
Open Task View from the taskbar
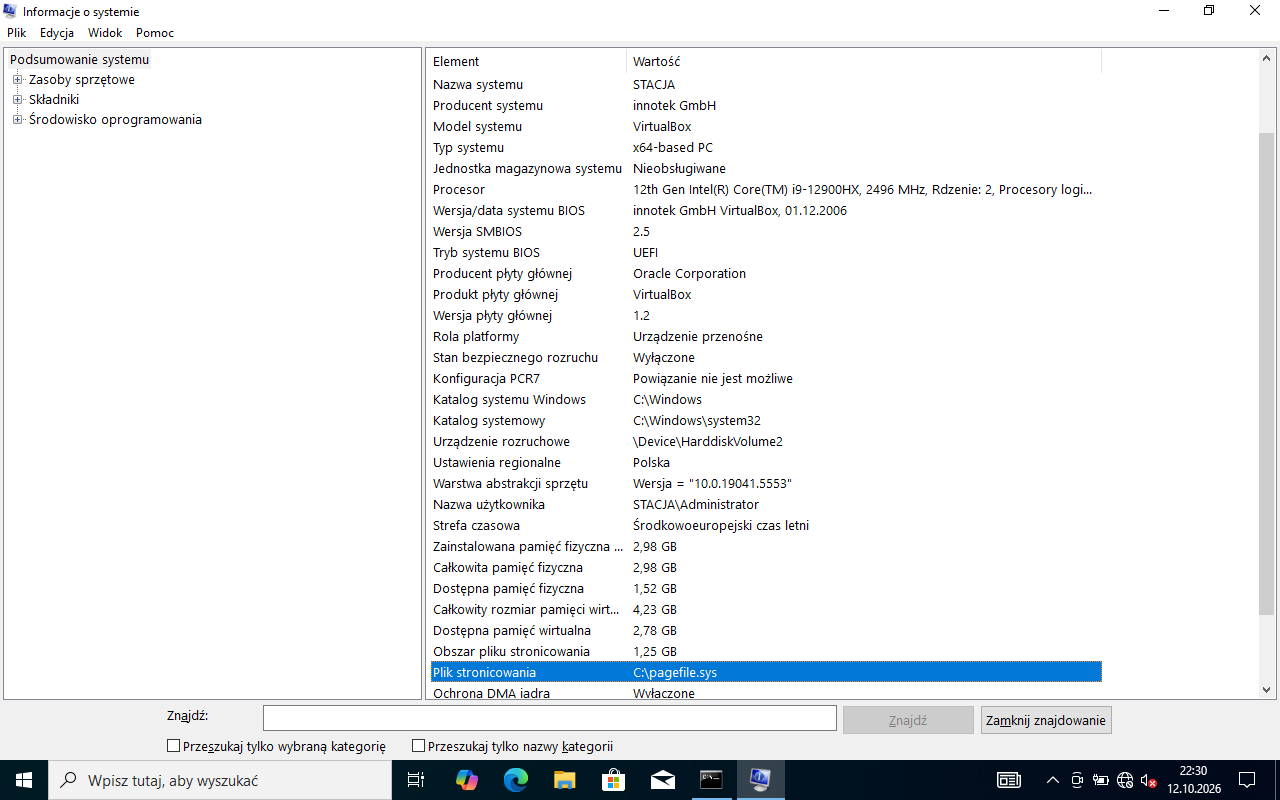pyautogui.click(x=415, y=780)
